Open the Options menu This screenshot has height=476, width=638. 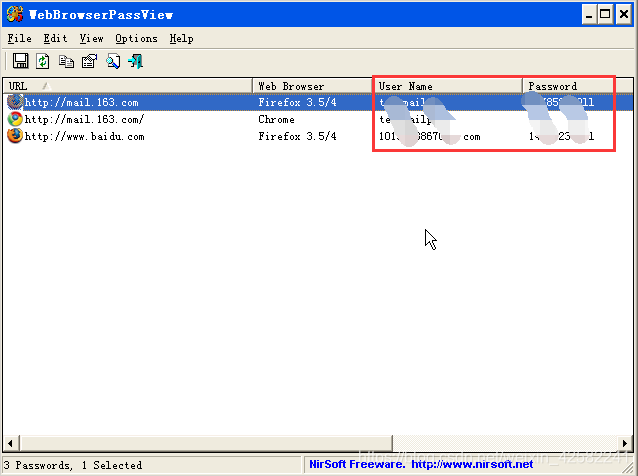[x=136, y=39]
